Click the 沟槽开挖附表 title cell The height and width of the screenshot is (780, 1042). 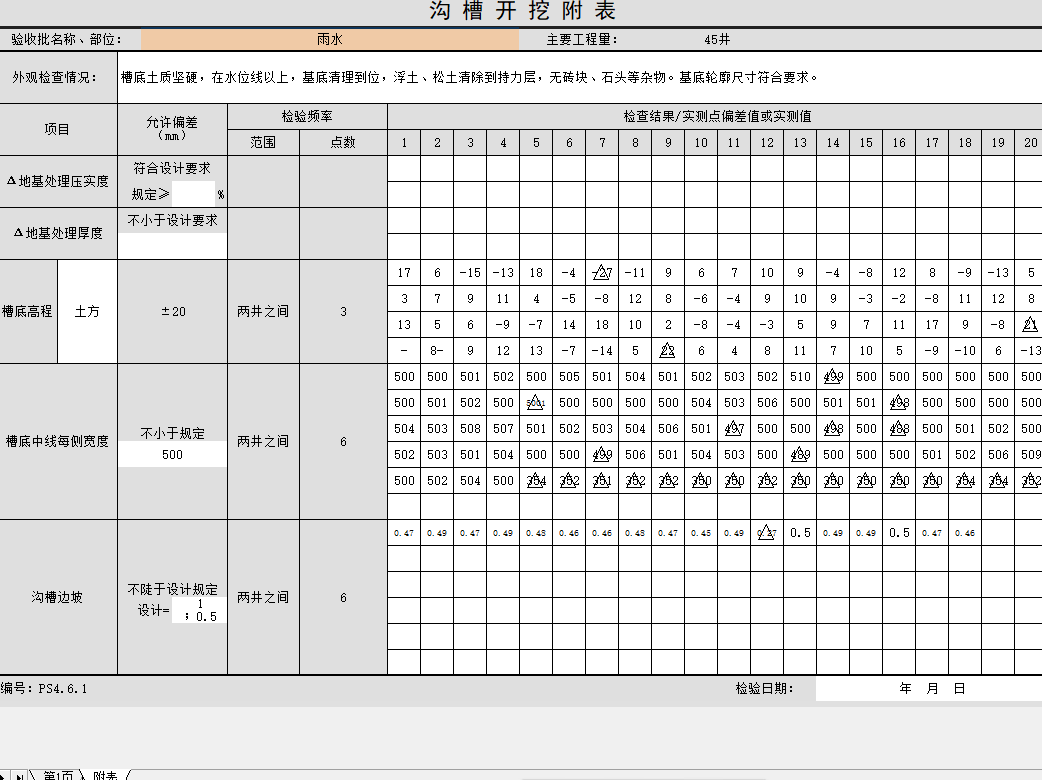(521, 11)
